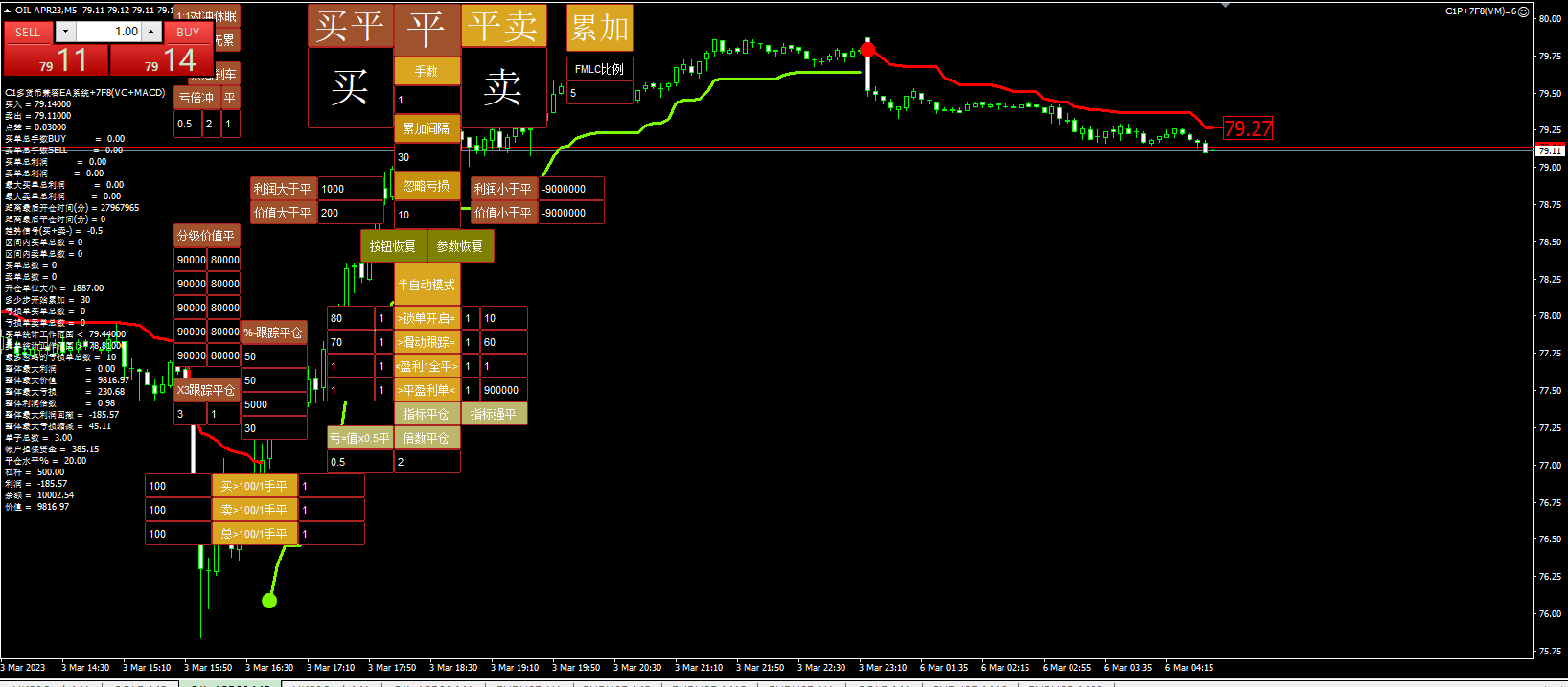Click the big 买 buy button

[350, 87]
